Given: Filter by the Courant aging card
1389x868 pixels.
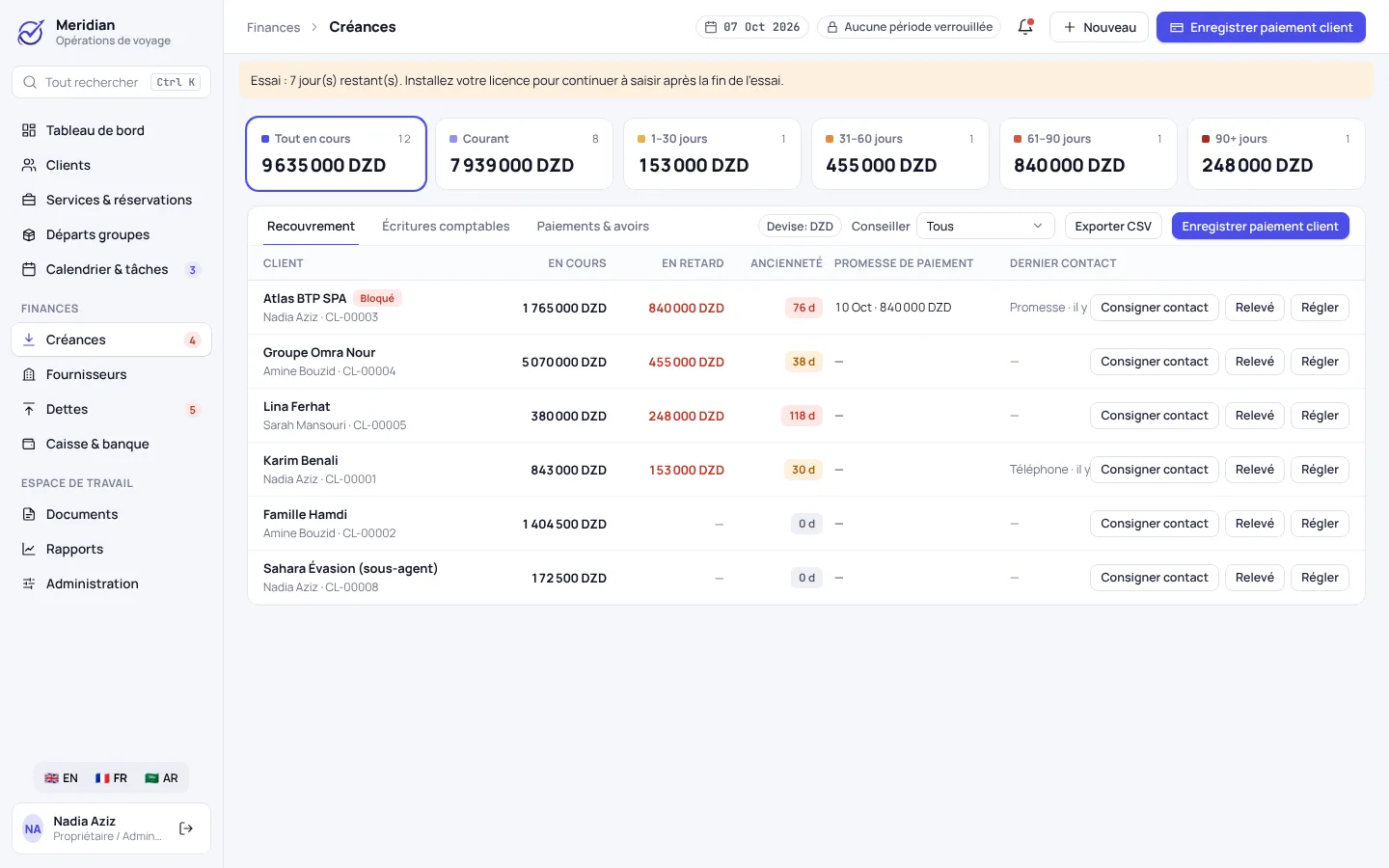Looking at the screenshot, I should (524, 154).
